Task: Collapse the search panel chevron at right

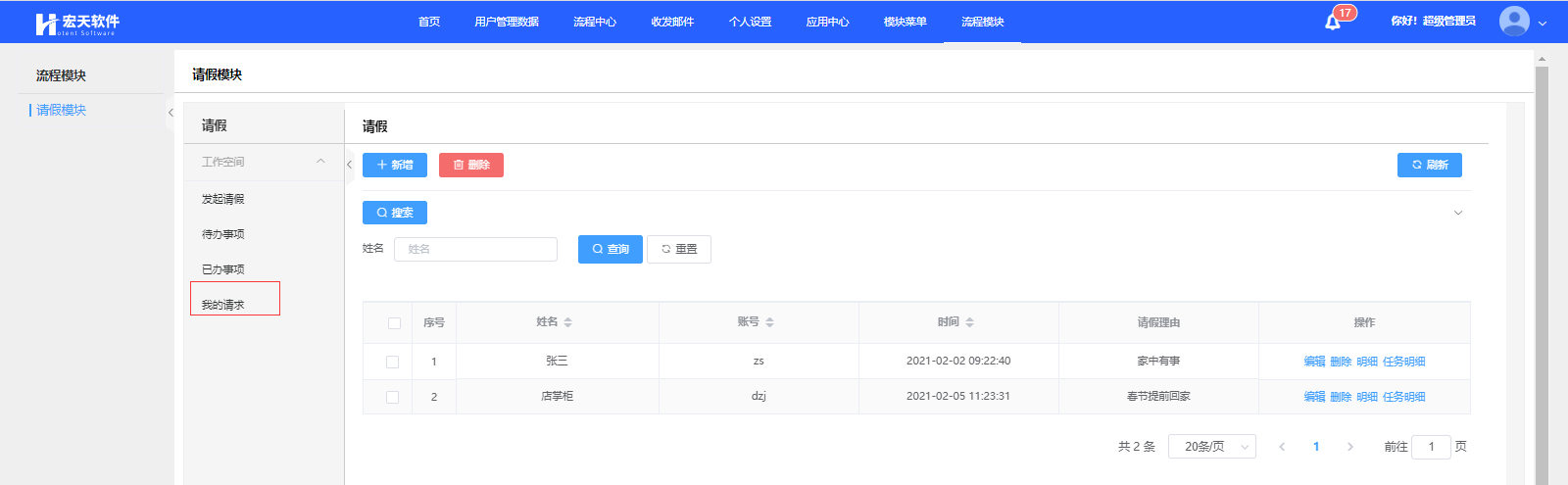Action: [1457, 213]
